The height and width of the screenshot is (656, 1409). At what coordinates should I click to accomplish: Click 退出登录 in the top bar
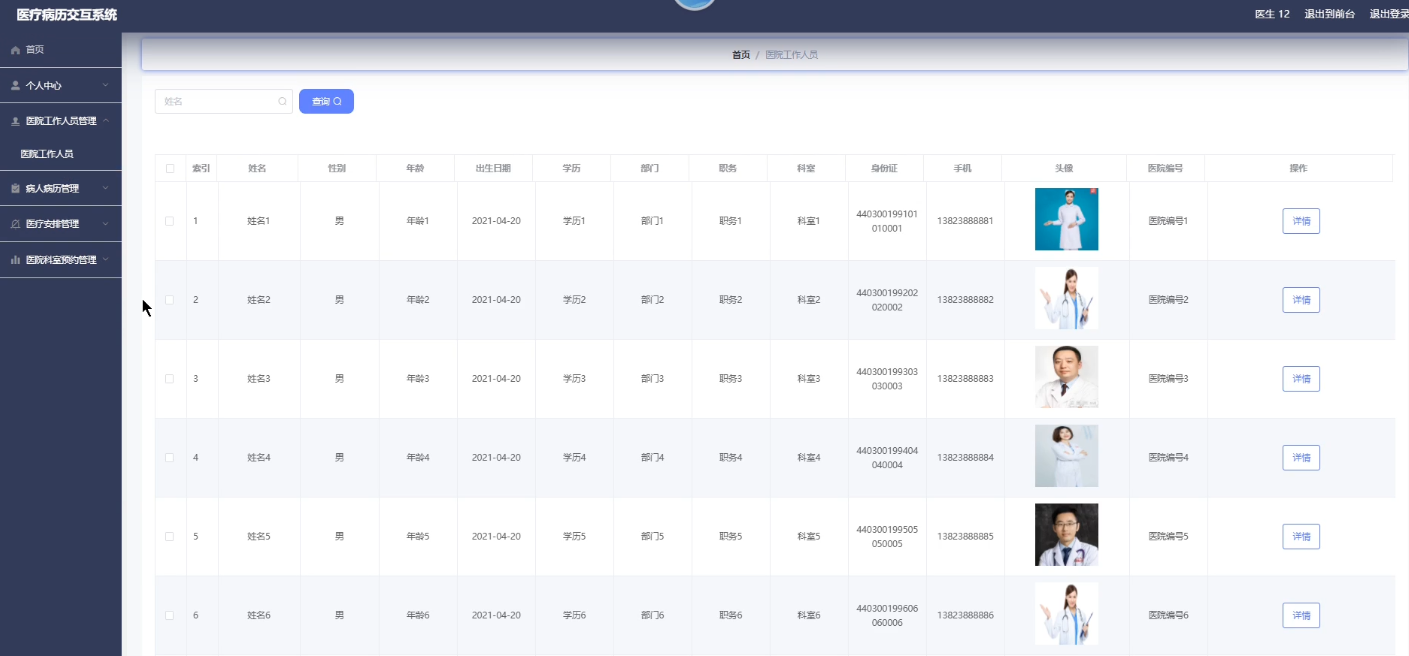(1389, 14)
